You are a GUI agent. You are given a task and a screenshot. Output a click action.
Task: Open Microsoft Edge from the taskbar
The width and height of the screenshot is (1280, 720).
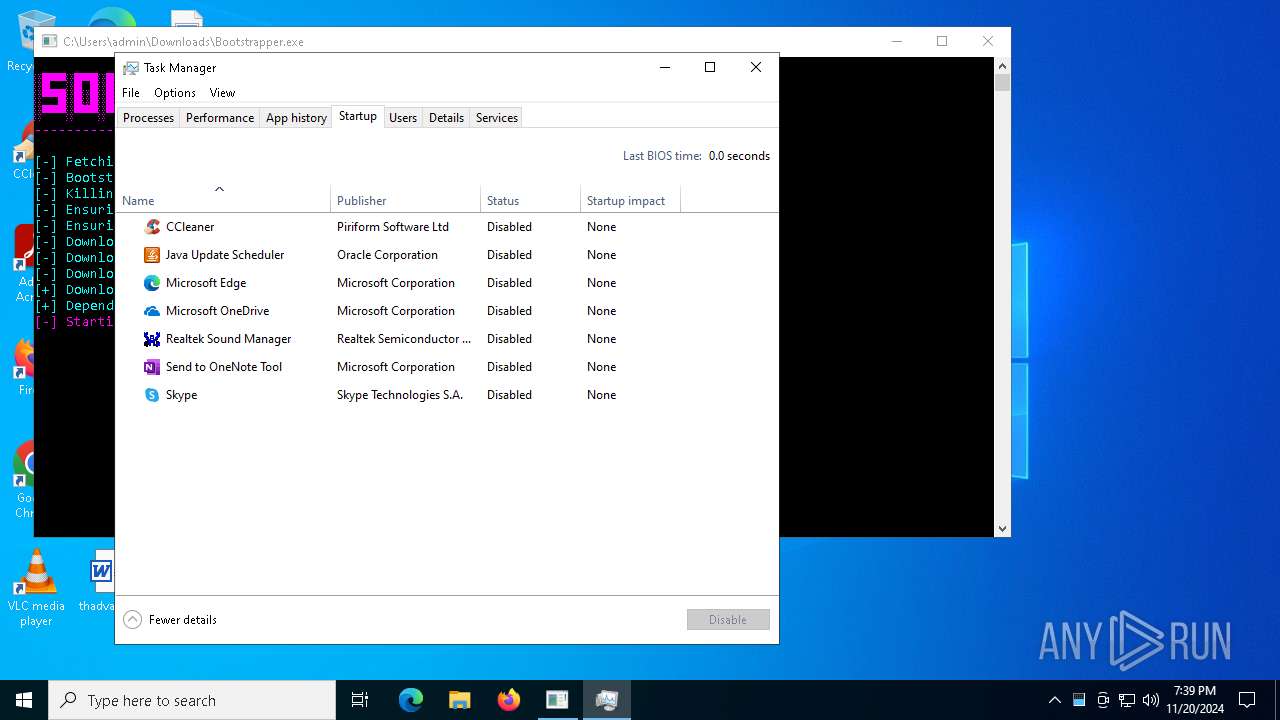click(x=411, y=700)
